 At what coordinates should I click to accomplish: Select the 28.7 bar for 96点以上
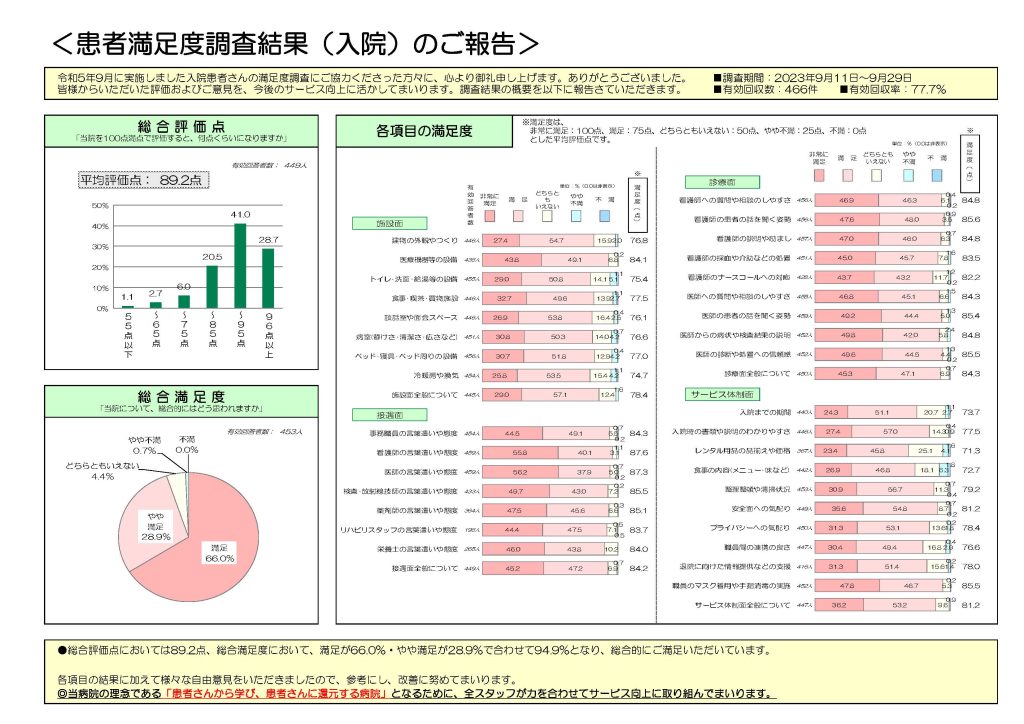click(x=268, y=278)
